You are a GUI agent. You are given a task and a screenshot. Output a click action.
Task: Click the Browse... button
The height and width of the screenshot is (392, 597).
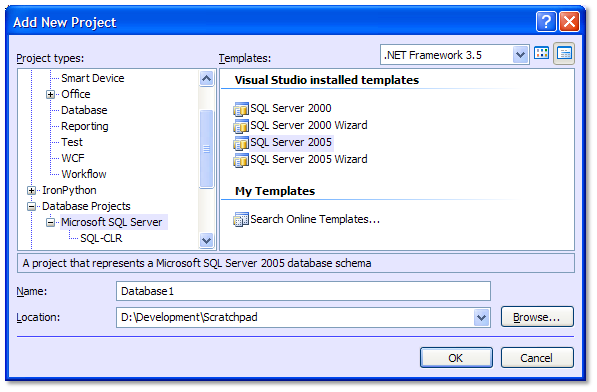coord(537,317)
